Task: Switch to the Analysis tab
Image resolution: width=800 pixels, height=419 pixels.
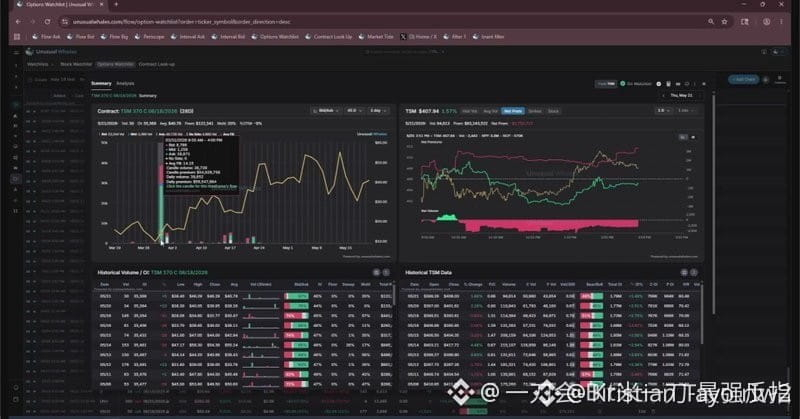Action: click(x=125, y=83)
